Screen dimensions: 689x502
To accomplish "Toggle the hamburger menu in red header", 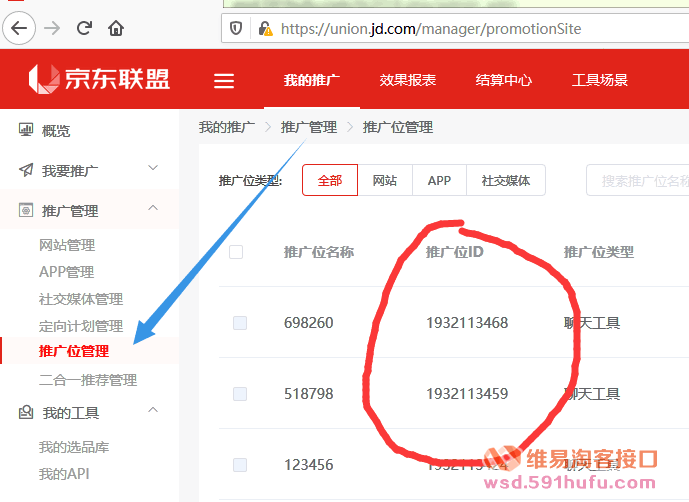I will click(224, 80).
